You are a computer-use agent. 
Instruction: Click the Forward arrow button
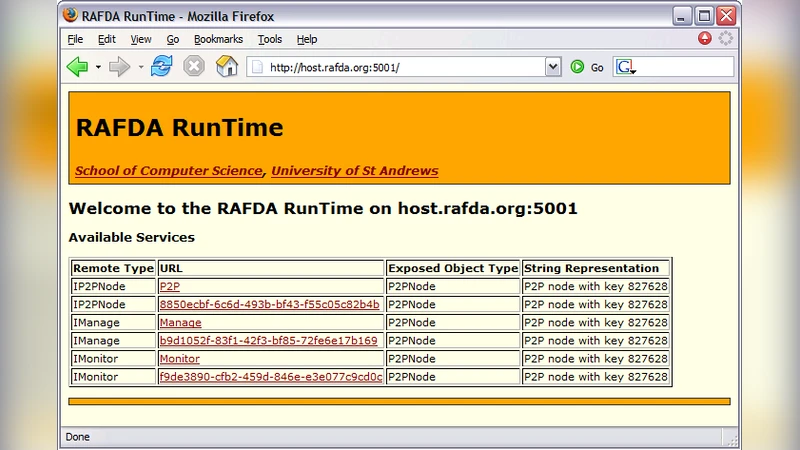point(119,67)
